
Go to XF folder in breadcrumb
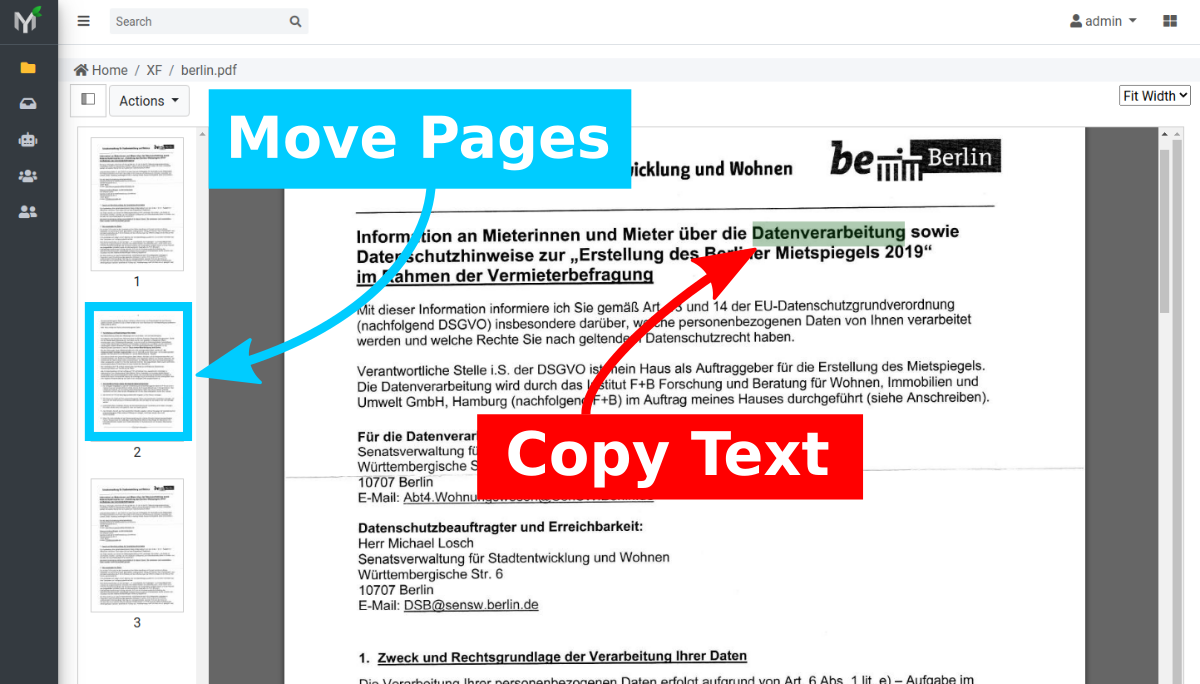tap(154, 70)
